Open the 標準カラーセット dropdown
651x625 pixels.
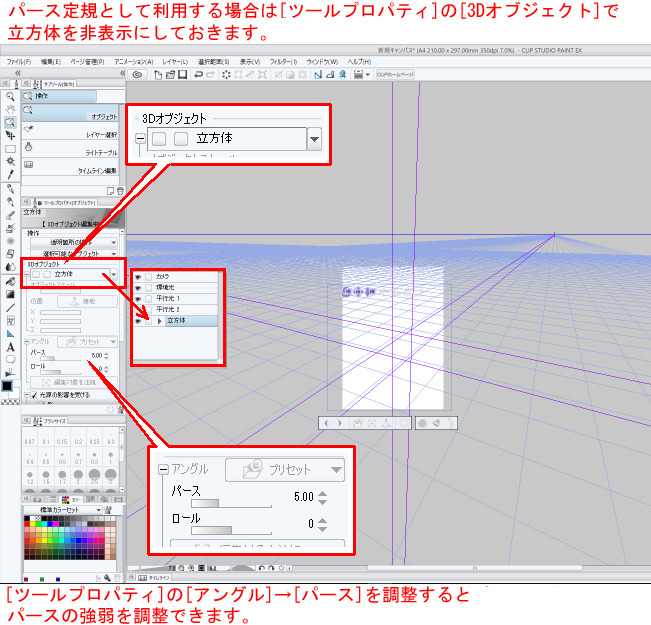(x=62, y=510)
